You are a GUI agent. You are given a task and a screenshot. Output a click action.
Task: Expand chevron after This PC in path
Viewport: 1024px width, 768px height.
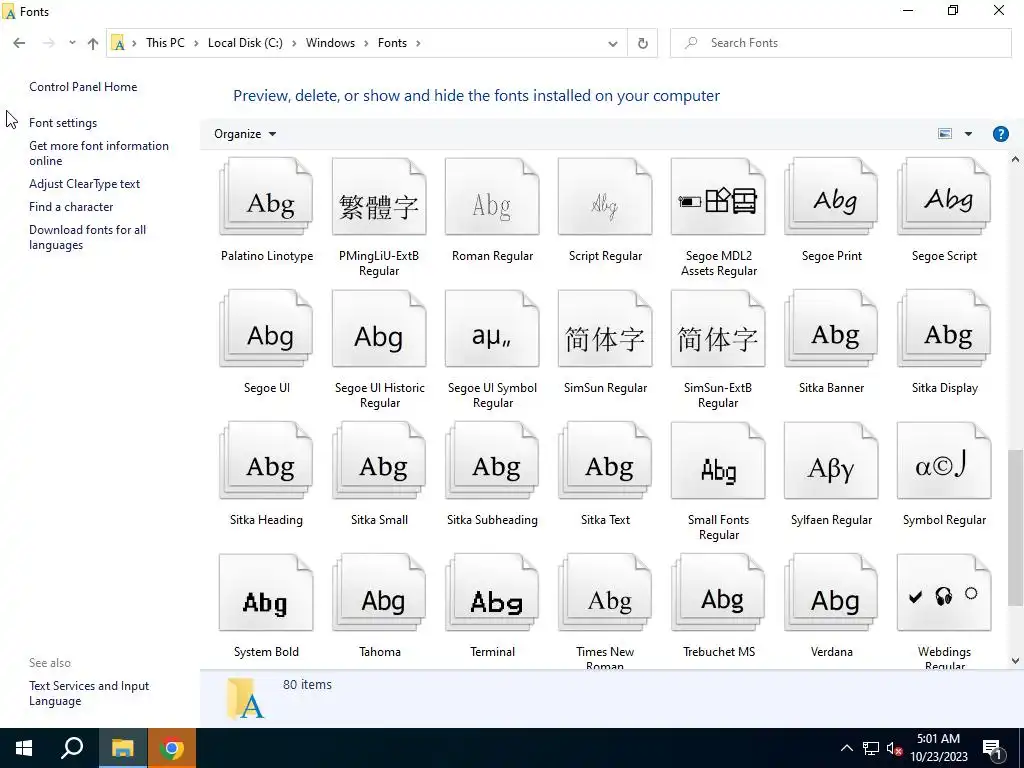coord(196,43)
